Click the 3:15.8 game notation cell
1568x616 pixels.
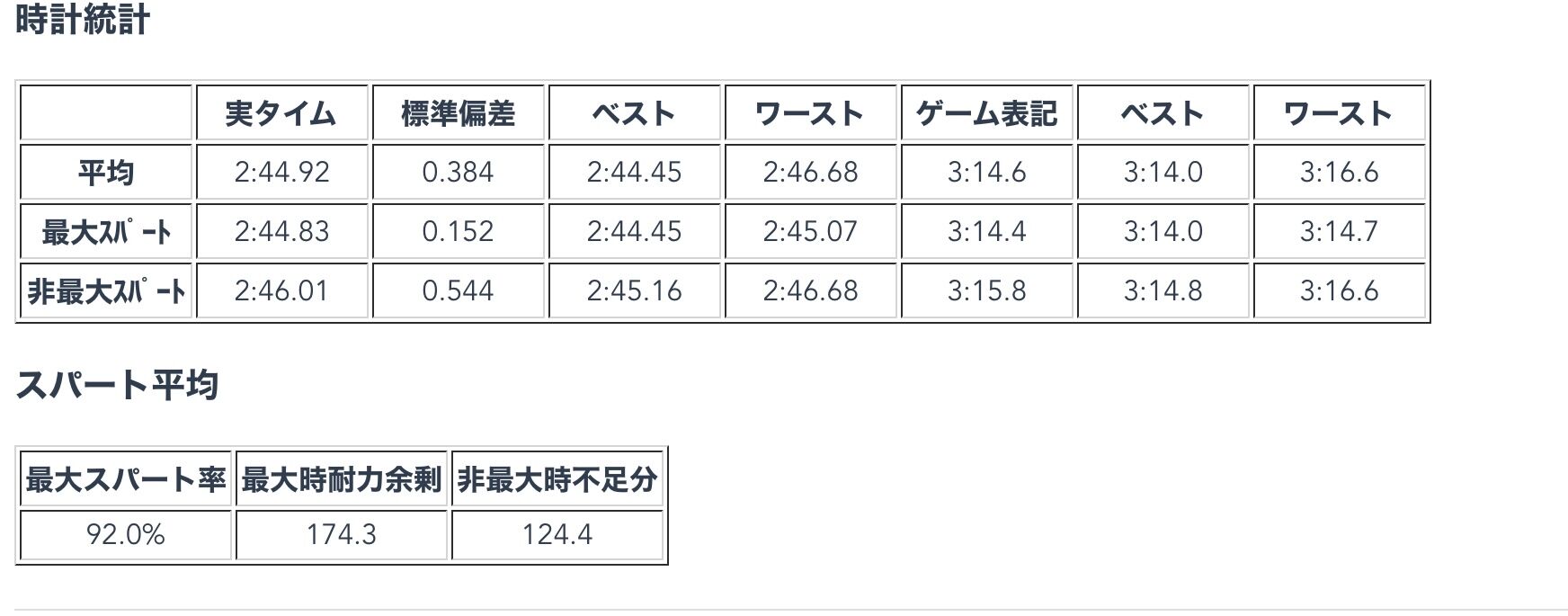coord(986,290)
